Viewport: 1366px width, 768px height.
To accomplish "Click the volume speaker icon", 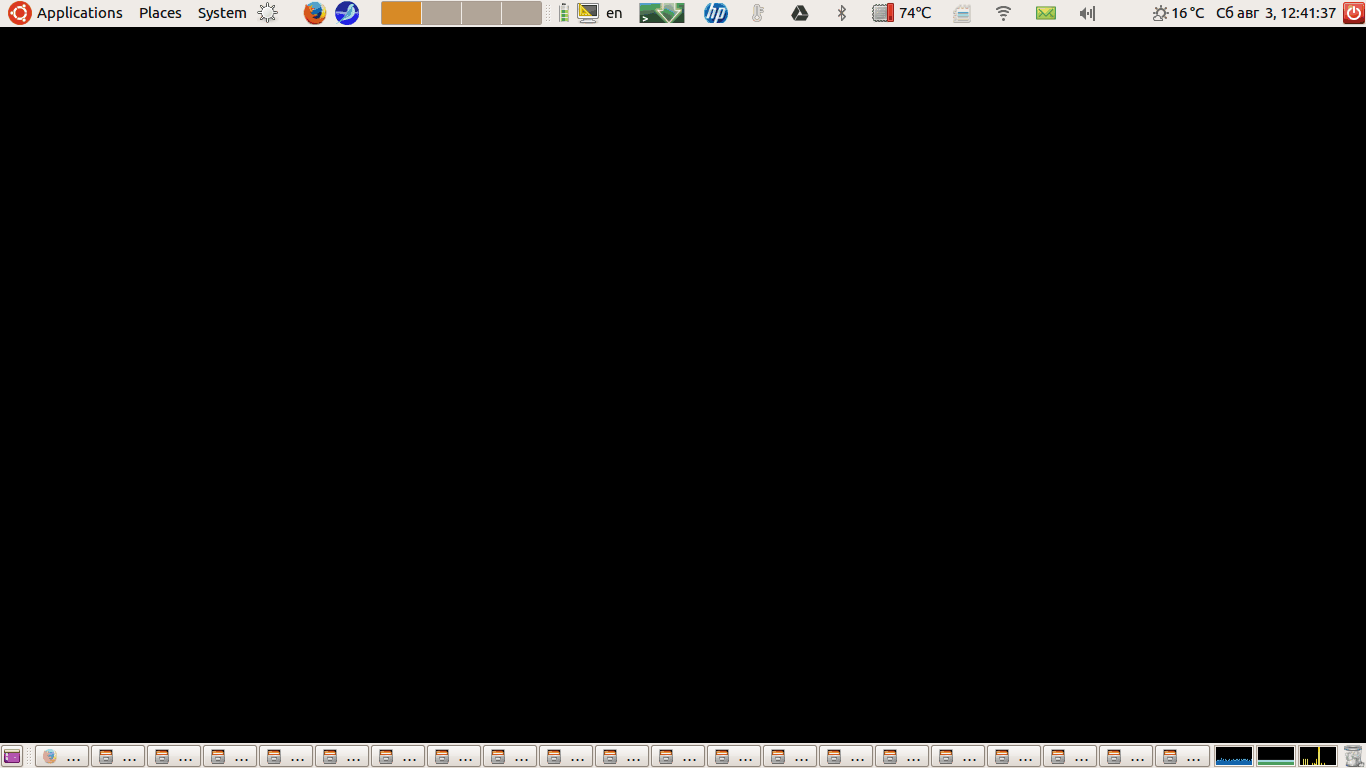I will pyautogui.click(x=1088, y=13).
